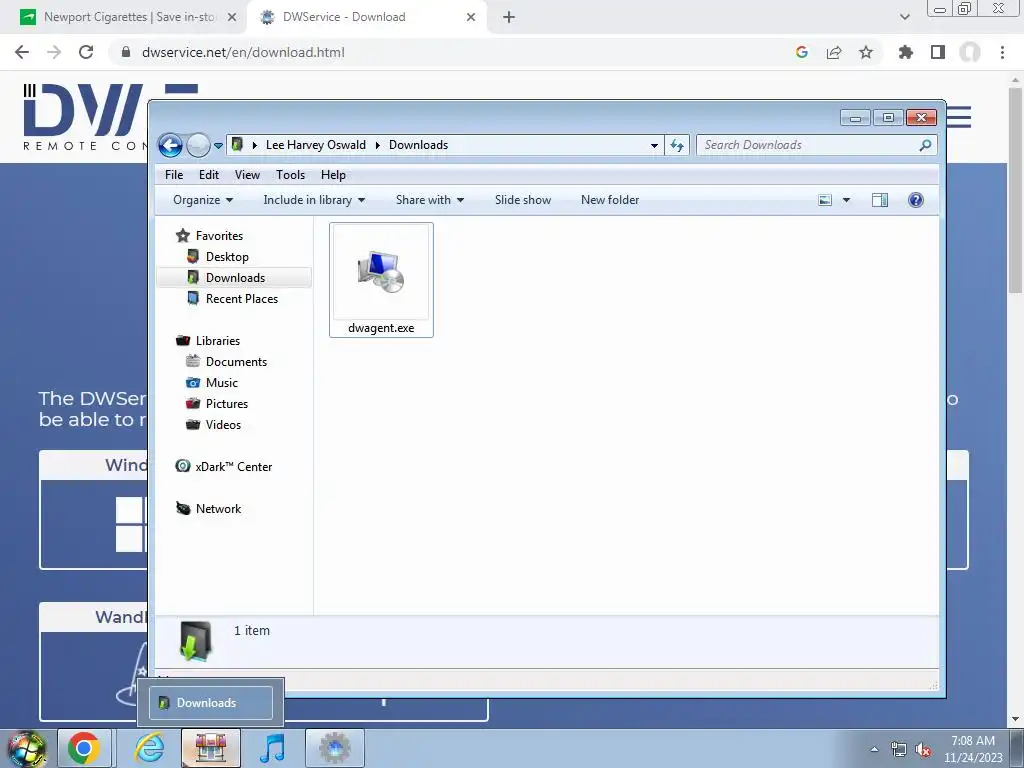The width and height of the screenshot is (1024, 768).
Task: Click the Explorer forward arrow button
Action: 198,145
